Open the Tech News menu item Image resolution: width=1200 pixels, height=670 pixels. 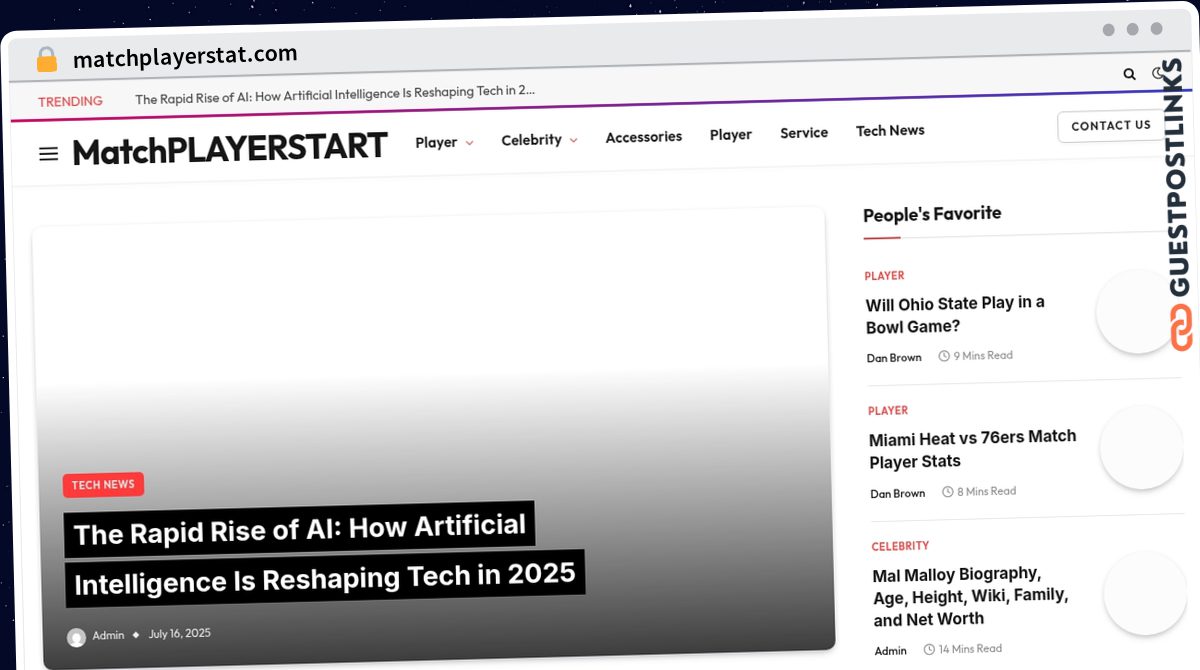click(890, 130)
